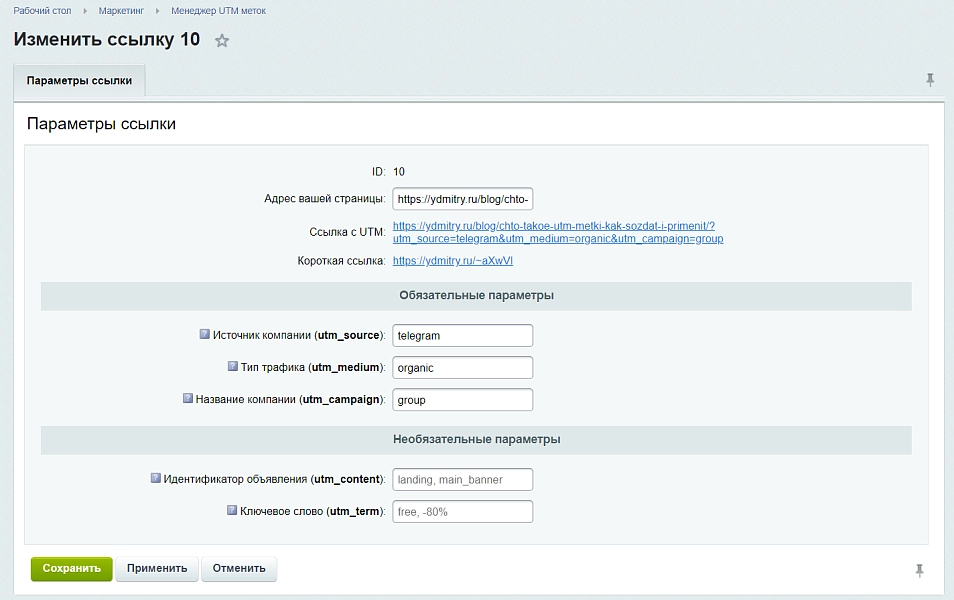Switch to Параметры ссылки tab
Image resolution: width=954 pixels, height=600 pixels.
click(79, 80)
